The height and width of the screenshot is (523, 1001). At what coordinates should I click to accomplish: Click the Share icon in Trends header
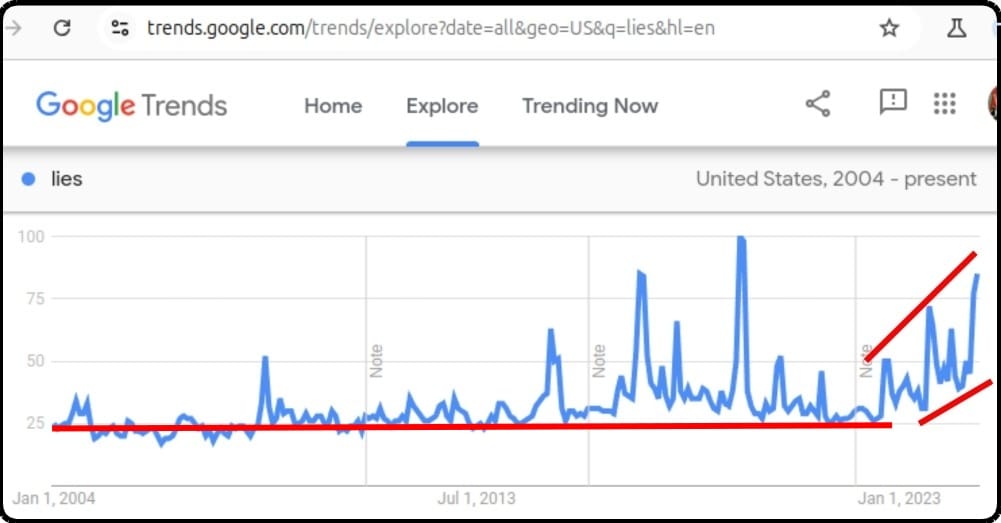[818, 103]
